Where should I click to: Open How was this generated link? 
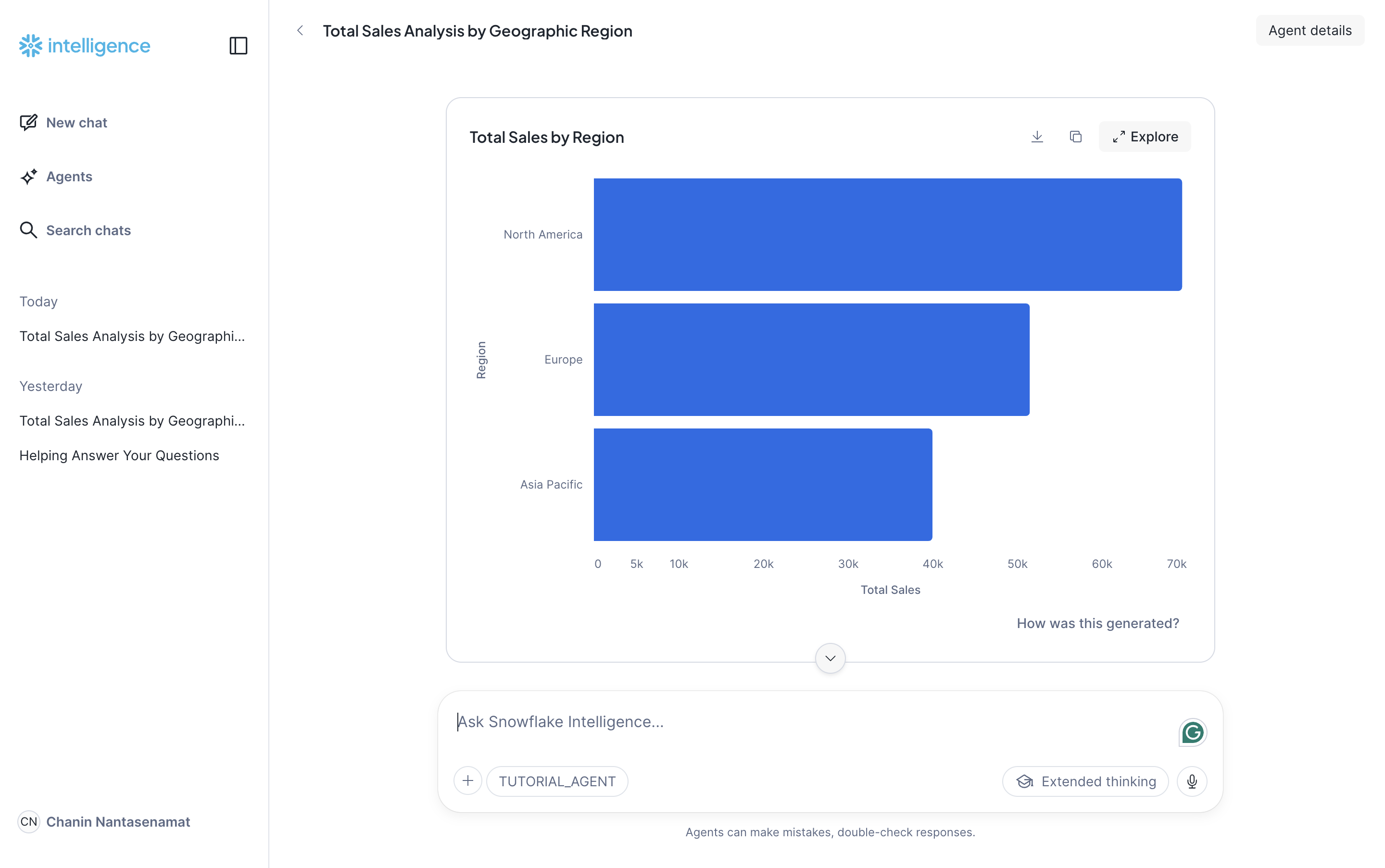(x=1097, y=623)
